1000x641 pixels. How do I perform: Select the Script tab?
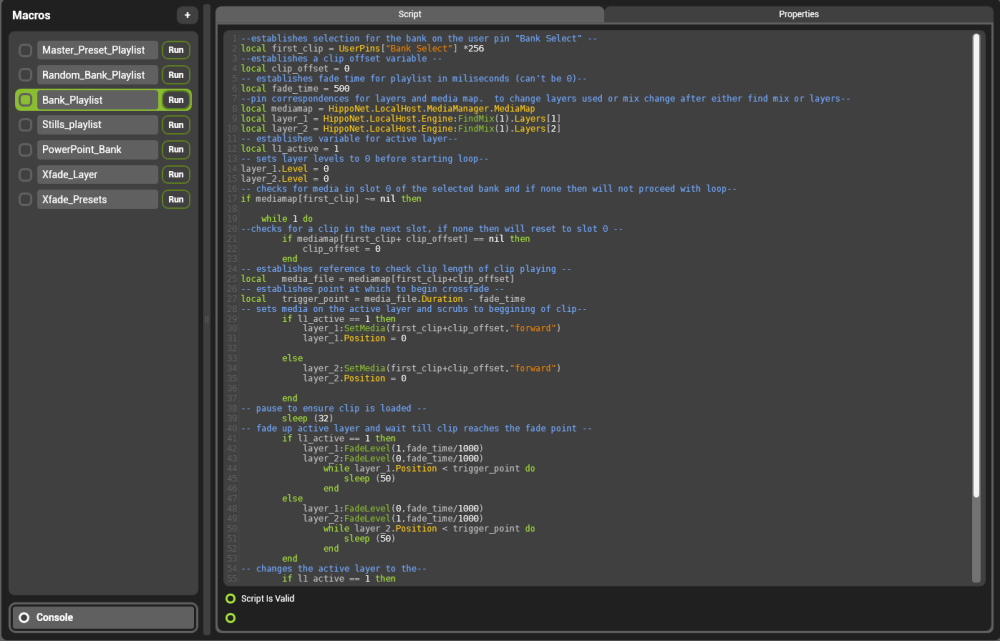tap(410, 14)
